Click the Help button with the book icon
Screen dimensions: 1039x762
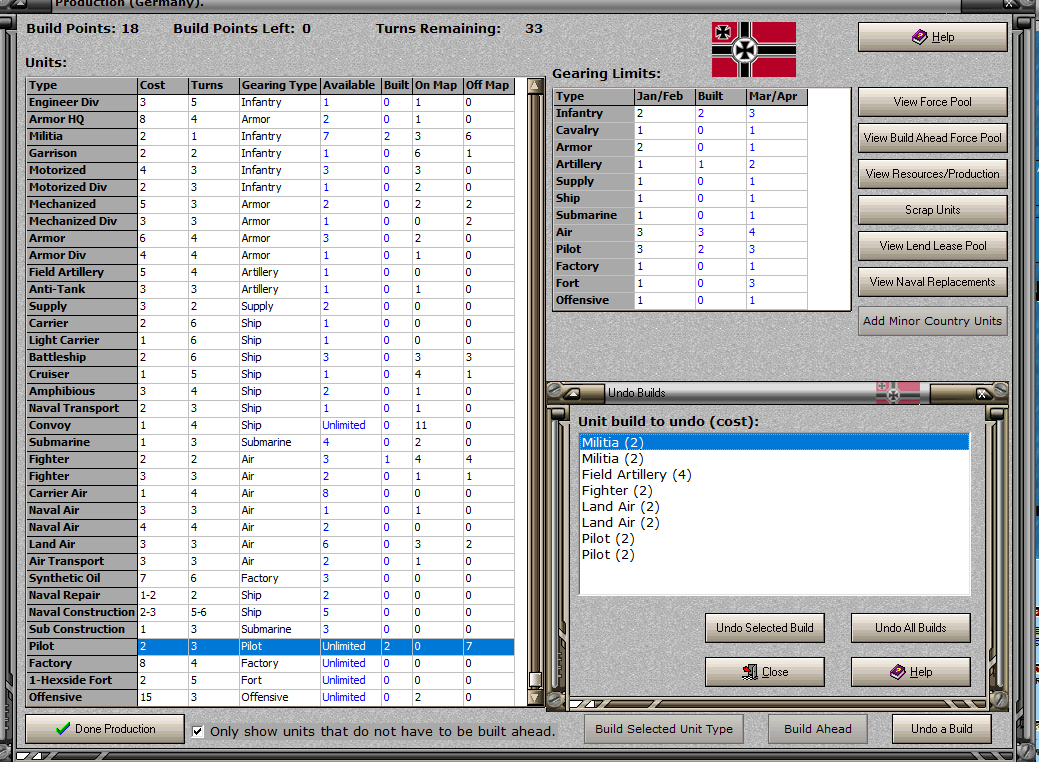(932, 37)
